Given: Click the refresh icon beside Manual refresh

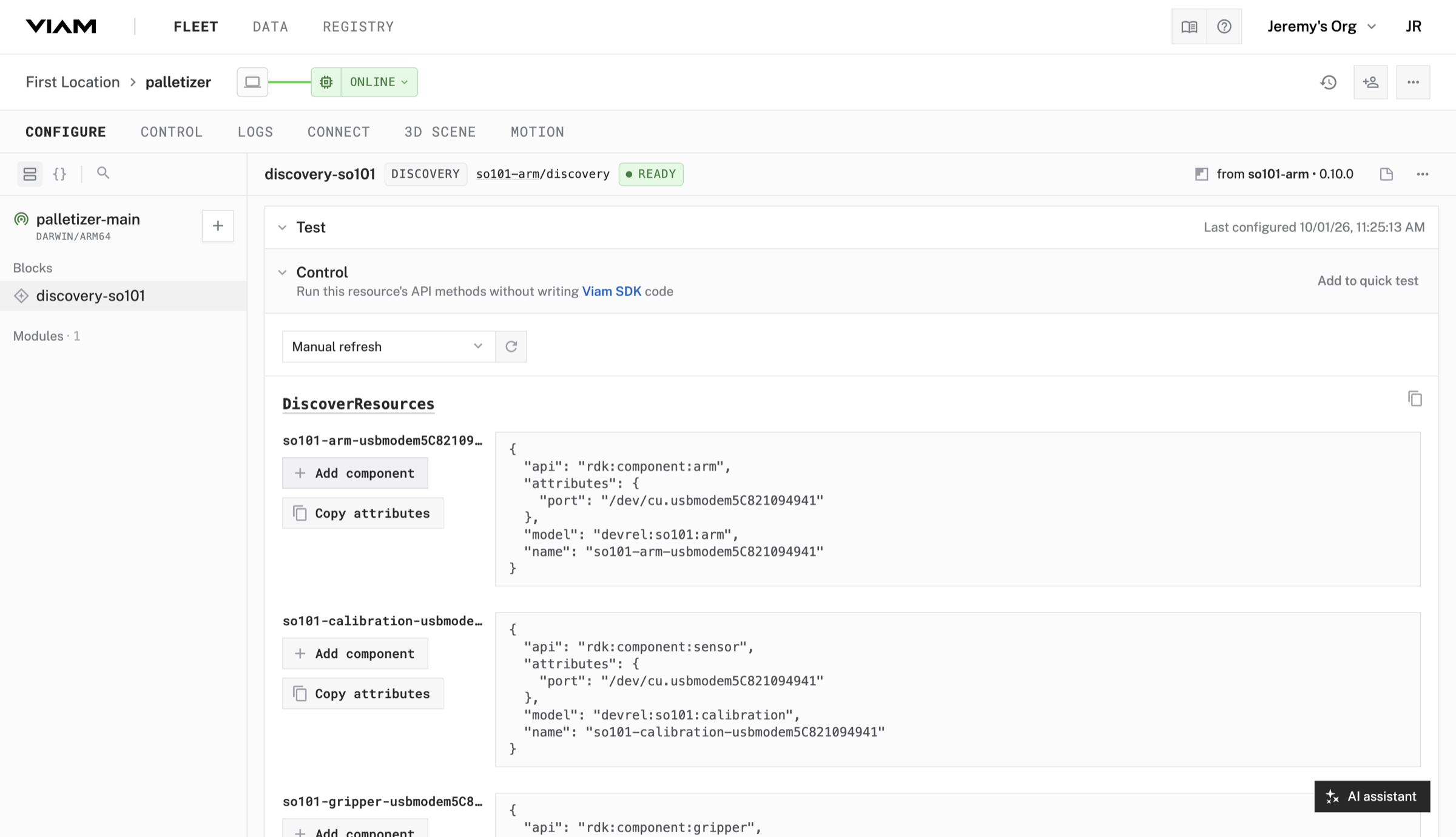Looking at the screenshot, I should 511,347.
